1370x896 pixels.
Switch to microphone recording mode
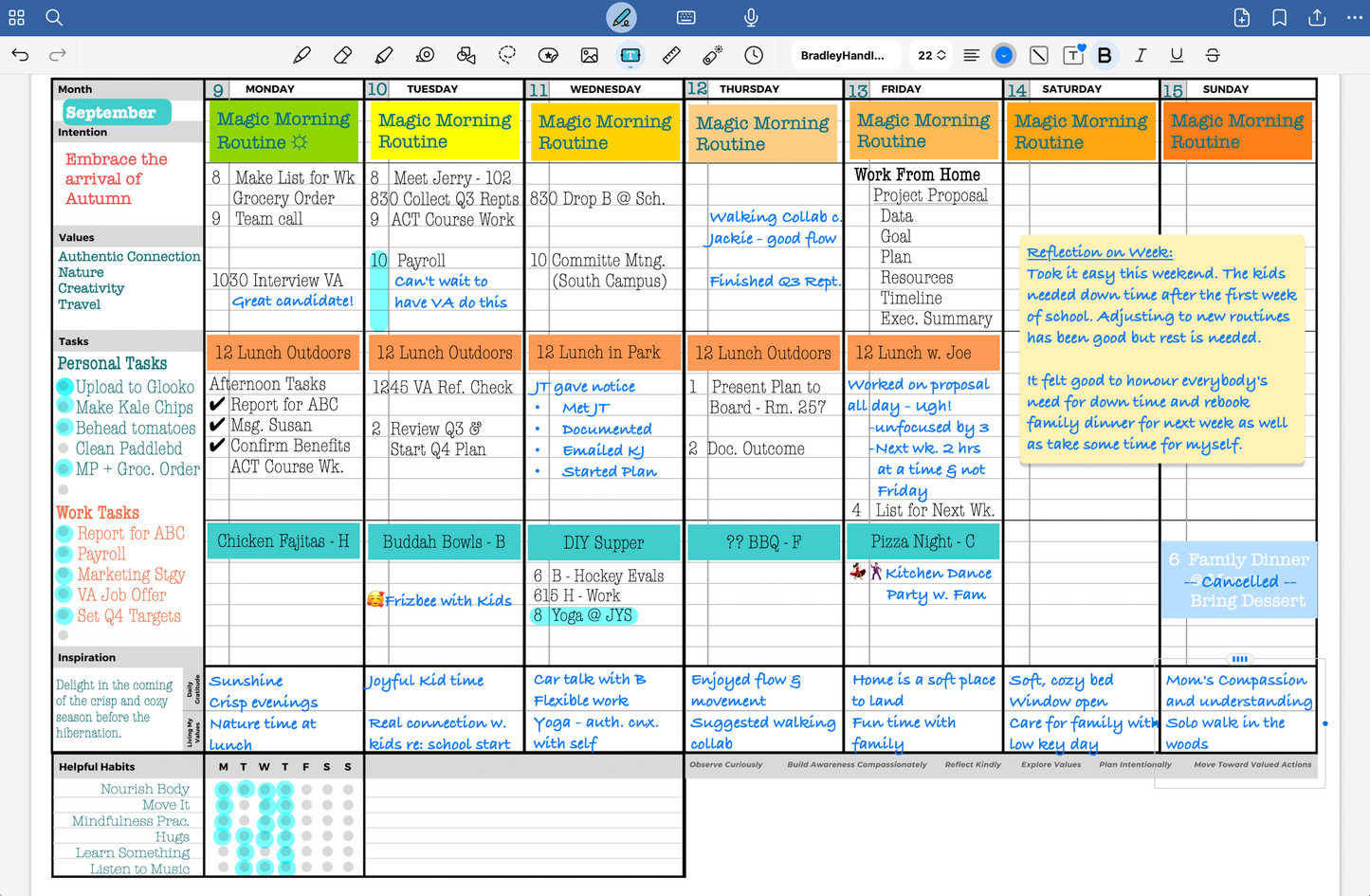[751, 18]
